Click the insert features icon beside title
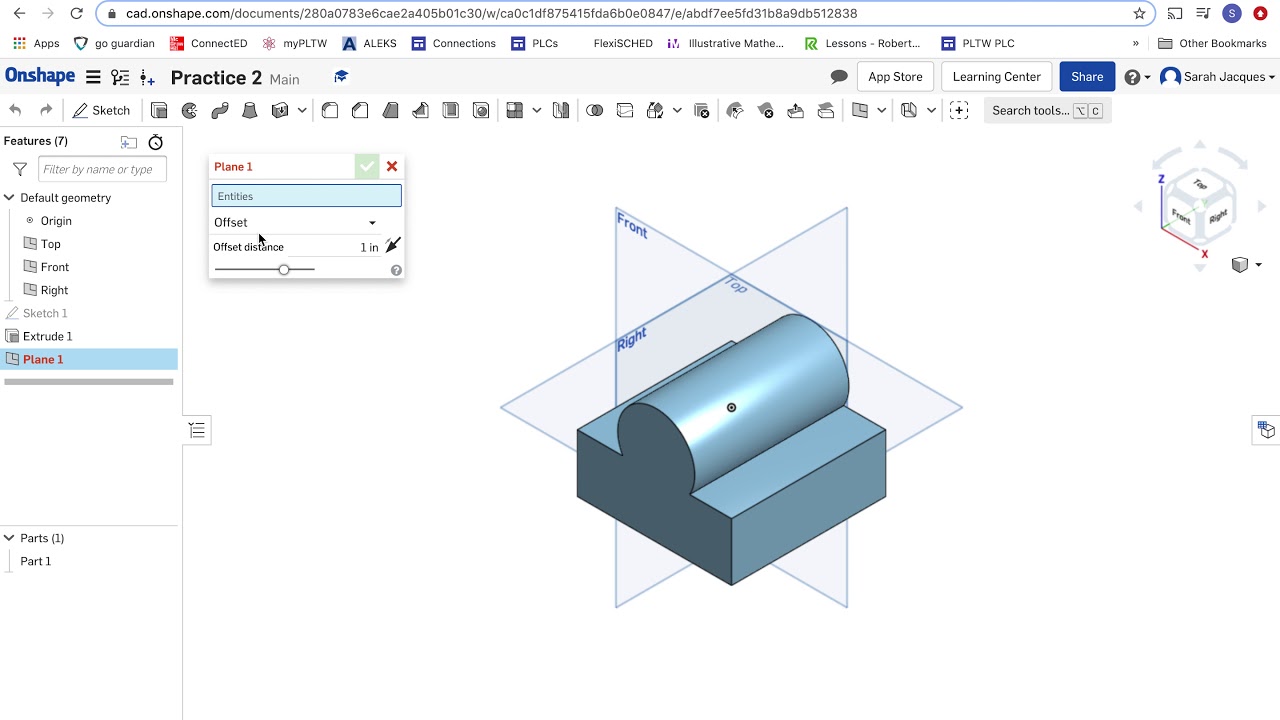1280x720 pixels. coord(147,77)
